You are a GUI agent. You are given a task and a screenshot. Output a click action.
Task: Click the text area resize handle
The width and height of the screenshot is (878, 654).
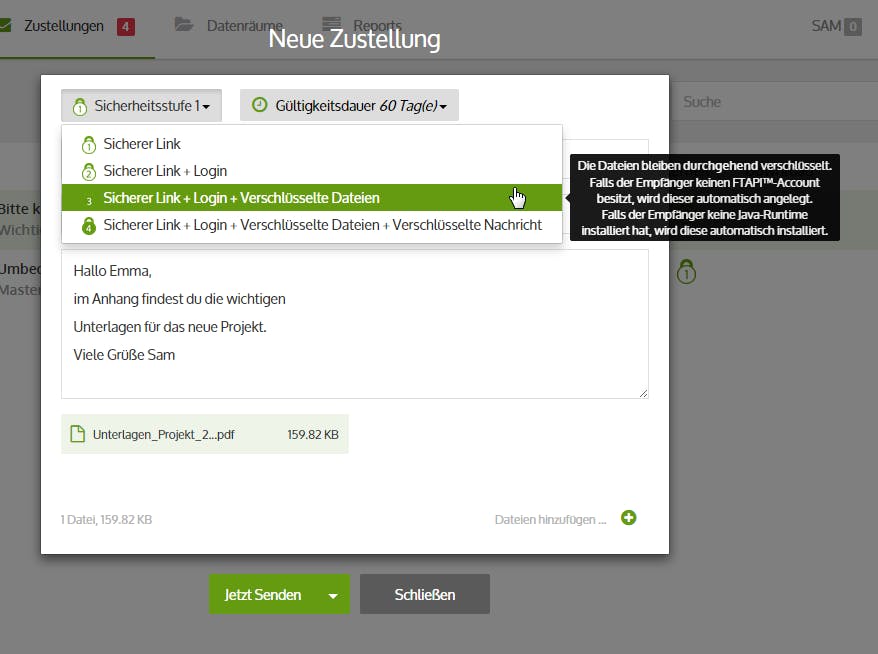tap(643, 394)
